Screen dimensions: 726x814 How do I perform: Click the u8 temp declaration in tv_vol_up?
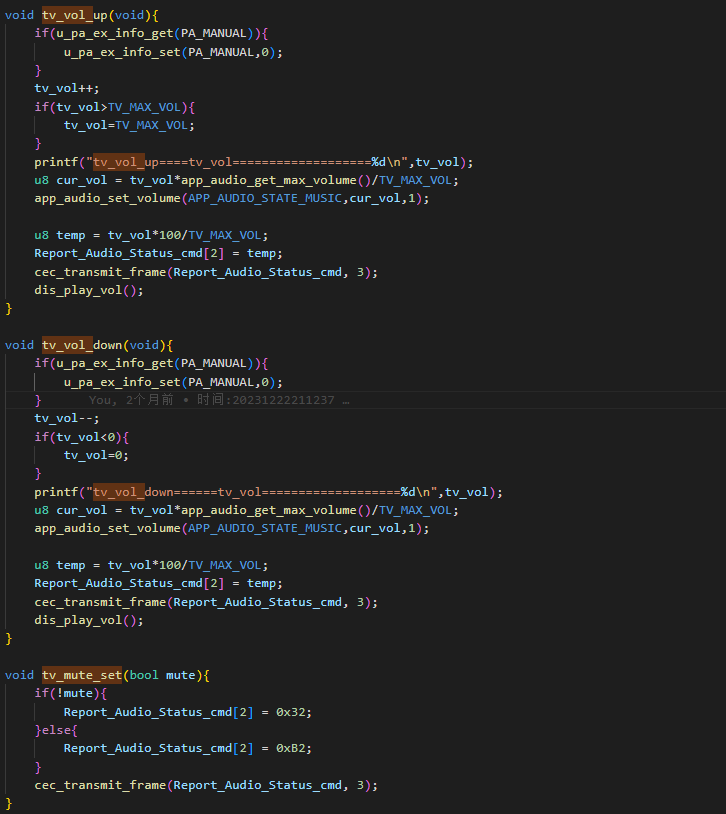pos(151,235)
